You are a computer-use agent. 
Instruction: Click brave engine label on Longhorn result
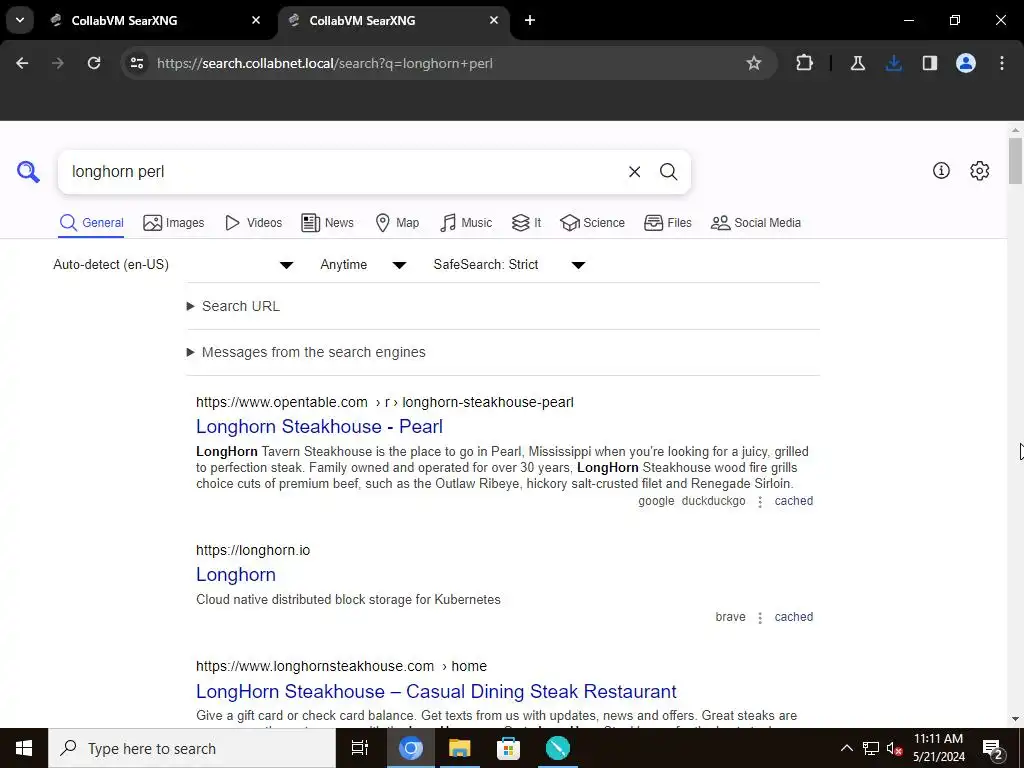pyautogui.click(x=730, y=616)
